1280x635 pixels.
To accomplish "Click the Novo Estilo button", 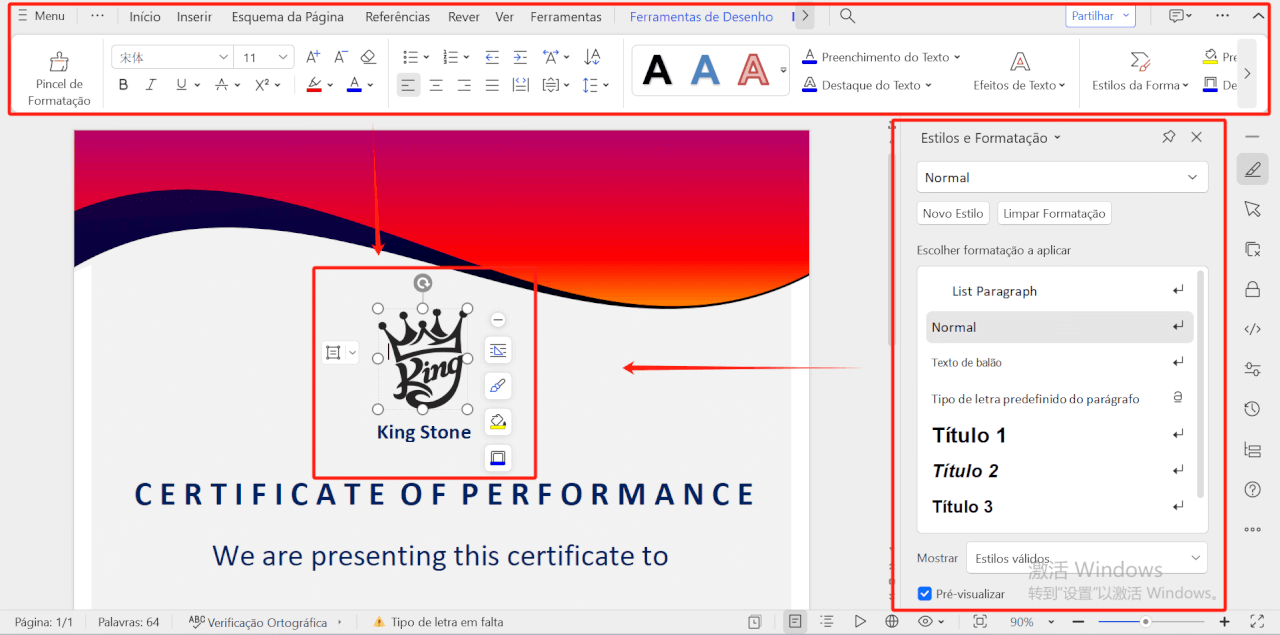I will tap(953, 213).
